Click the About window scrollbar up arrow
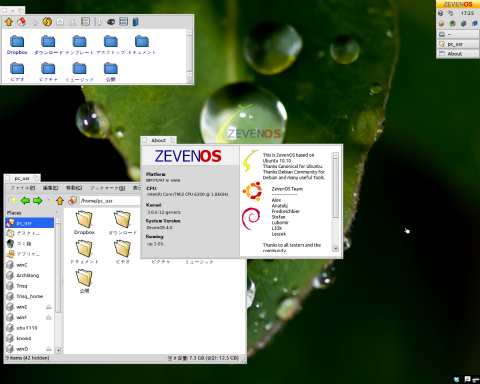The height and width of the screenshot is (384, 480). pos(336,155)
